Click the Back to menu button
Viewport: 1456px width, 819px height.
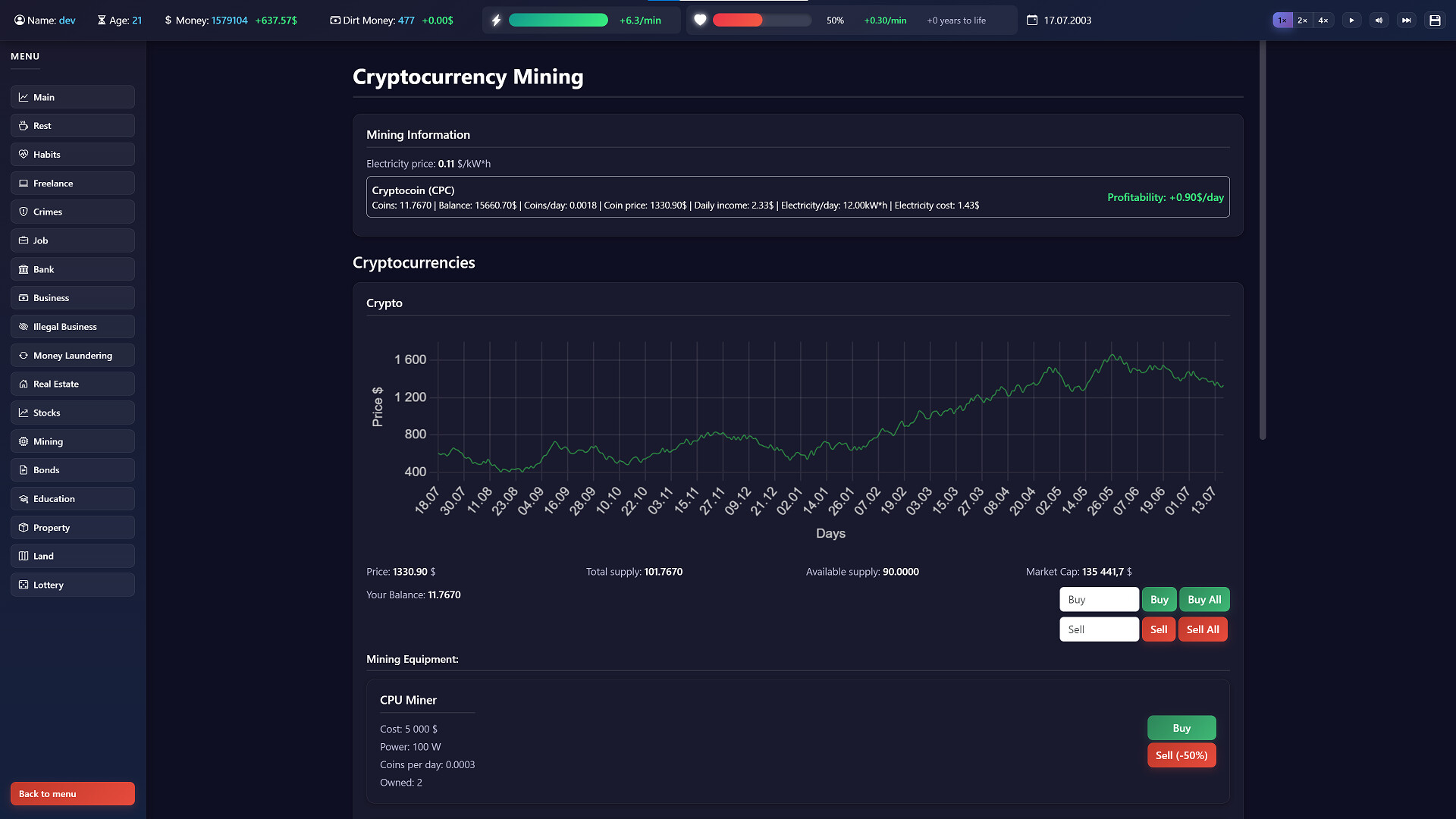73,794
